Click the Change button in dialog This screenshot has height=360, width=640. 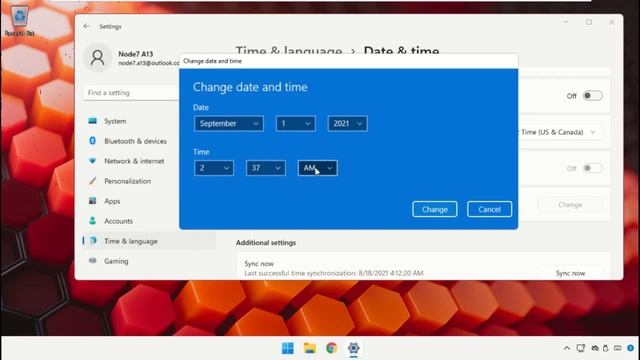point(435,209)
